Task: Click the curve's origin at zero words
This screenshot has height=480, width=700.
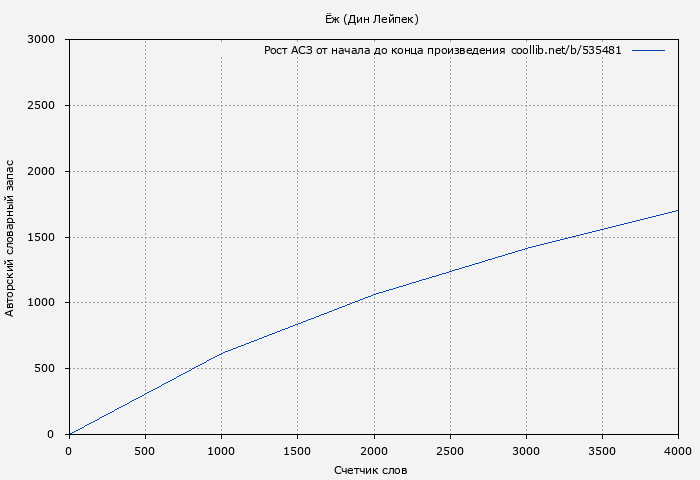Action: pos(69,434)
